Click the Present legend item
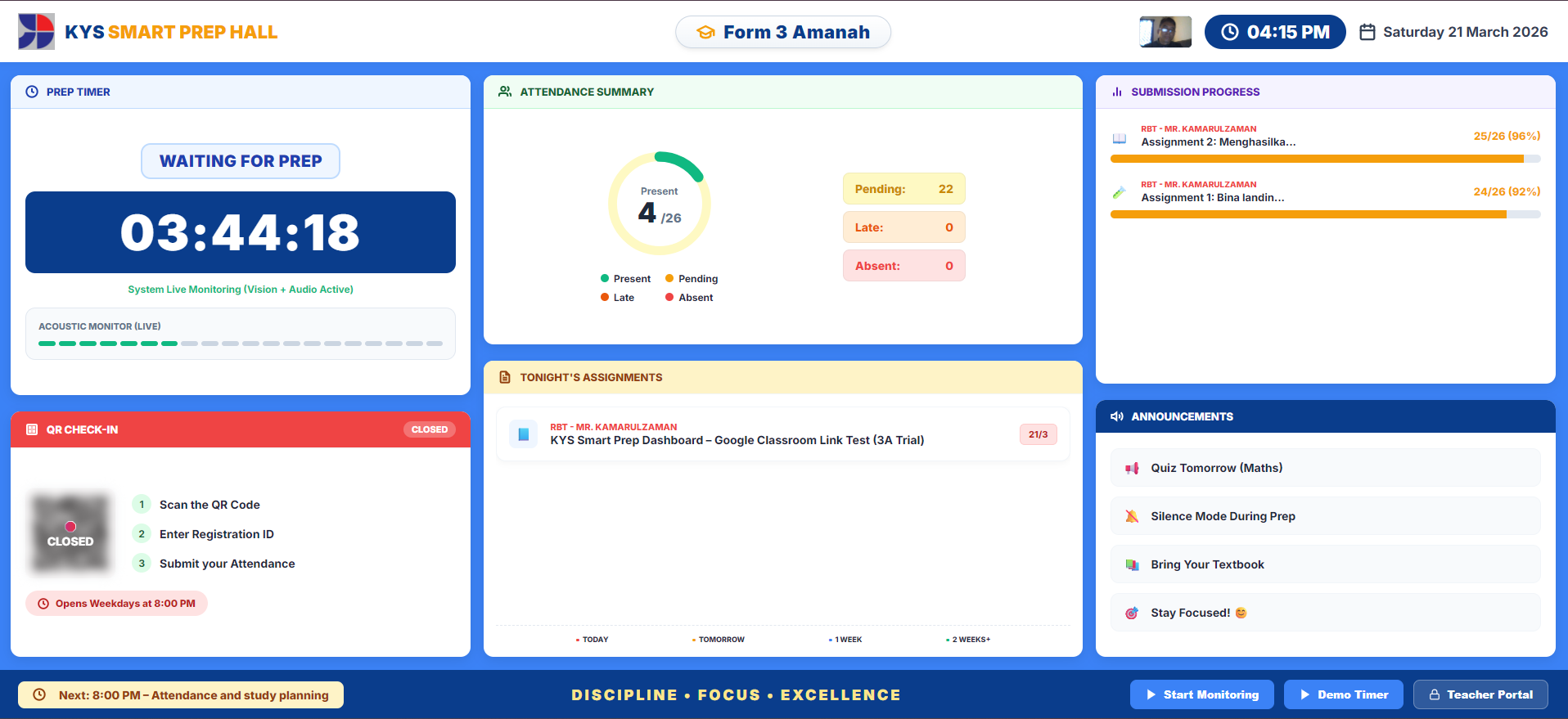 pyautogui.click(x=626, y=279)
